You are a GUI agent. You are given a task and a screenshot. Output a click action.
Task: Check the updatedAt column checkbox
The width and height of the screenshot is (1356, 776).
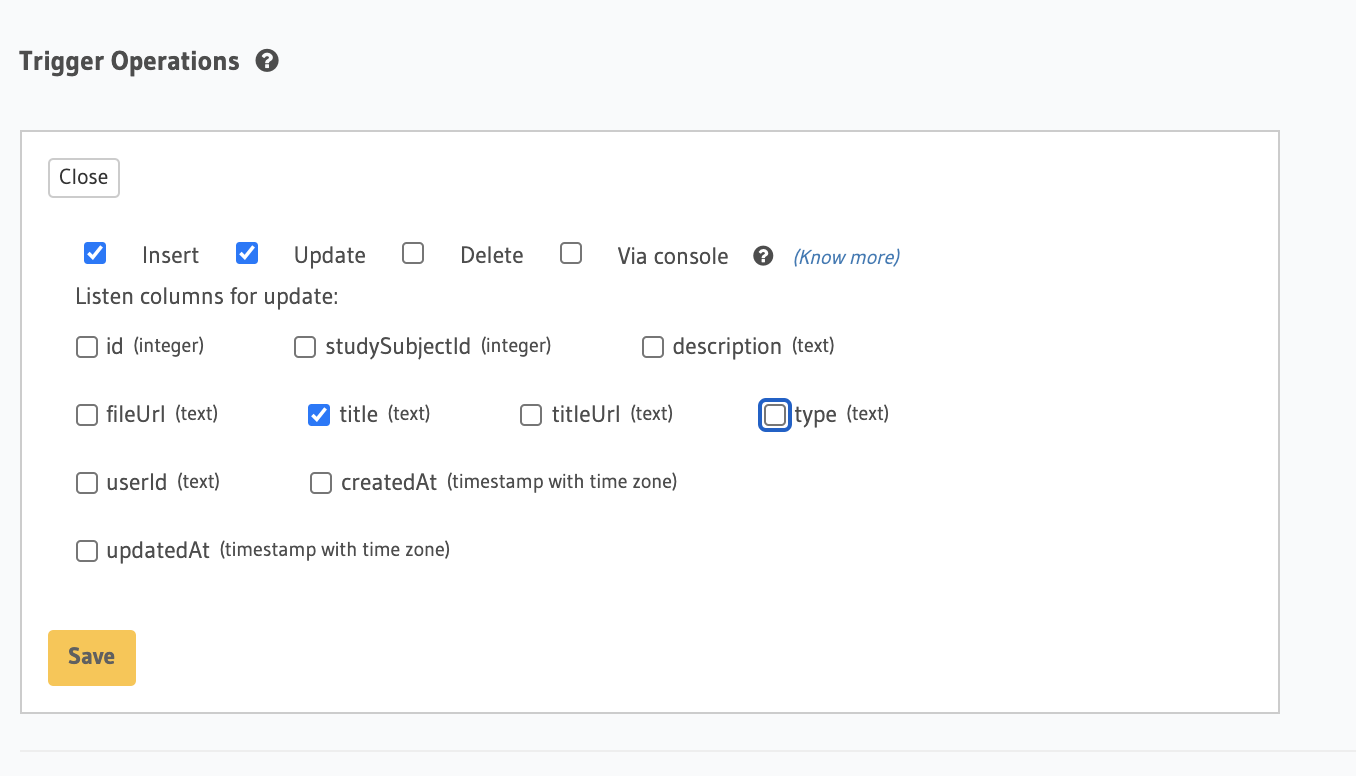[87, 551]
